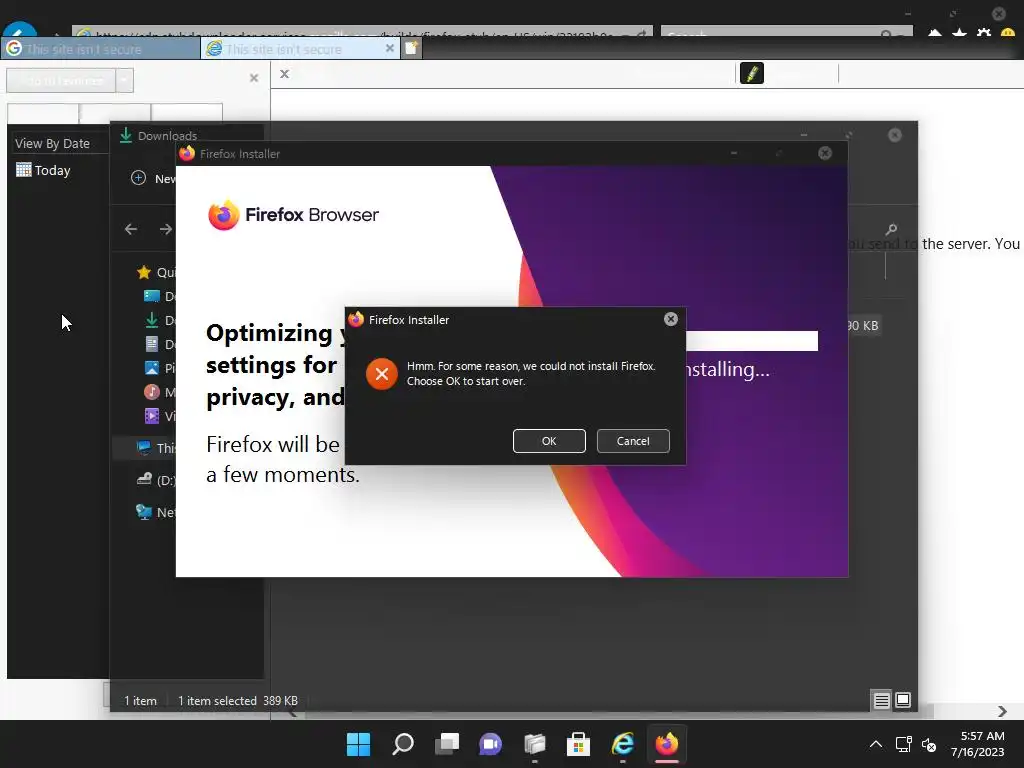1024x768 pixels.
Task: Click the browser search box
Action: pyautogui.click(x=787, y=31)
